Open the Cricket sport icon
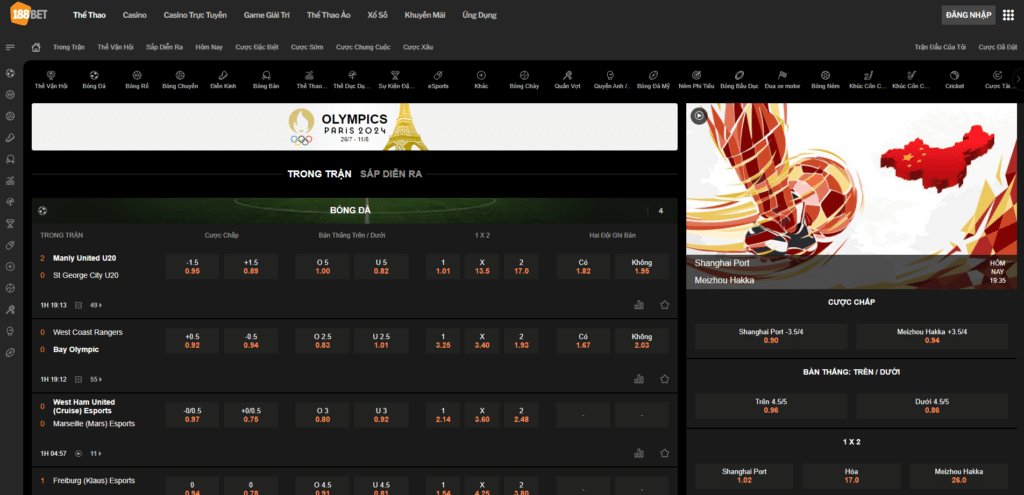 tap(954, 80)
